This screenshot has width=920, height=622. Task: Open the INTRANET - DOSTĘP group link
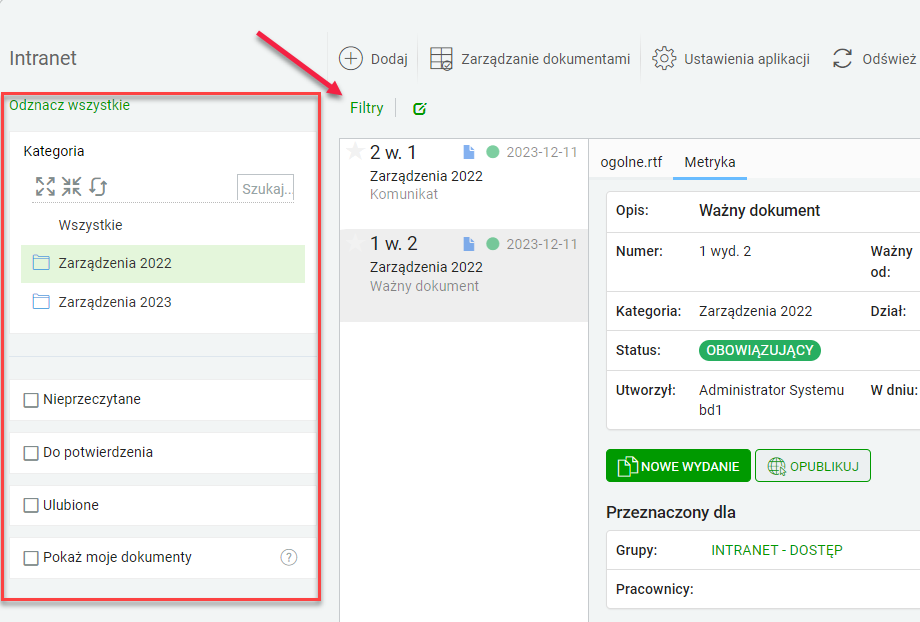pyautogui.click(x=777, y=550)
